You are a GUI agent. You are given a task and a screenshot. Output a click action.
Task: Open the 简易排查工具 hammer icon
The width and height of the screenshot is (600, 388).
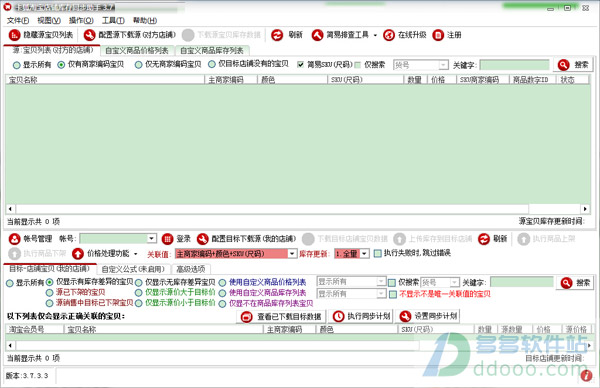(x=317, y=35)
